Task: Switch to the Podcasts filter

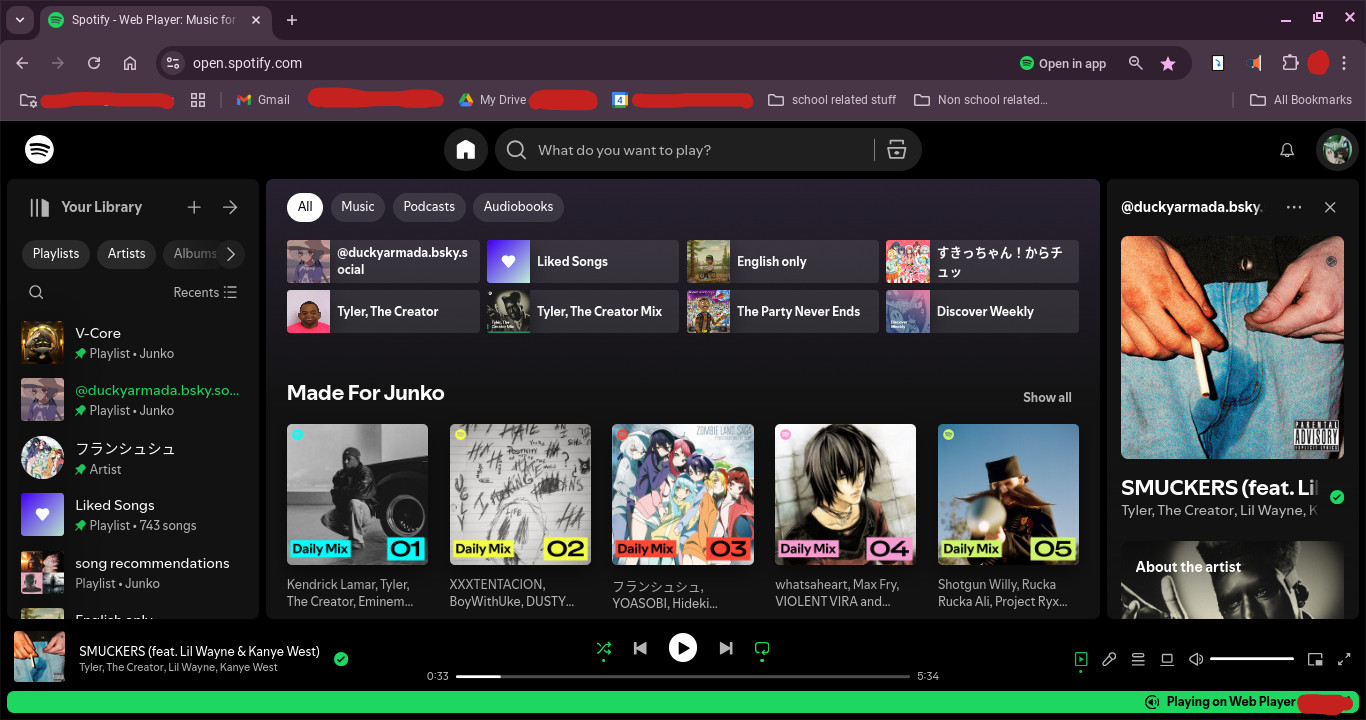Action: pyautogui.click(x=429, y=207)
